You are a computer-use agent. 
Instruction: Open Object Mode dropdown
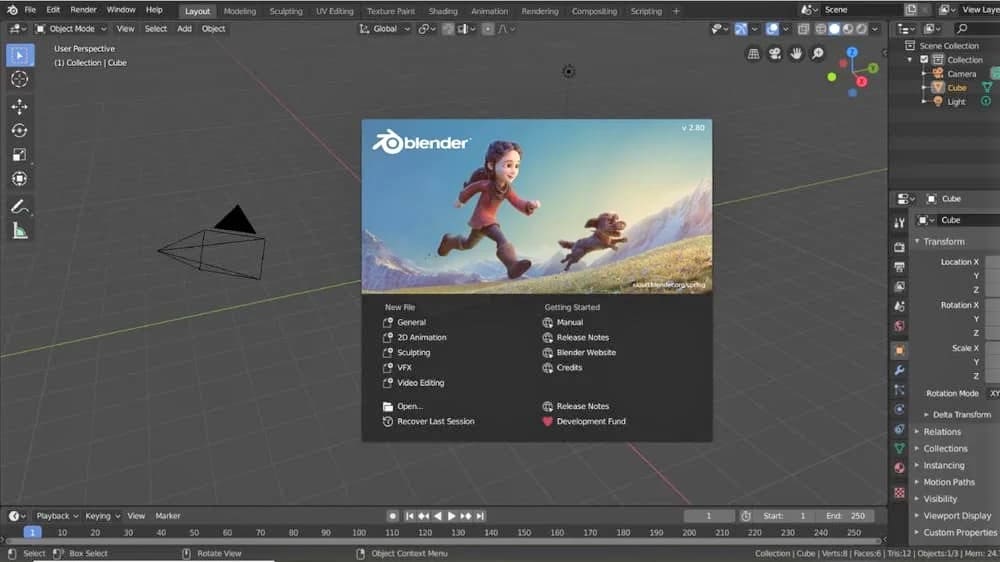71,29
